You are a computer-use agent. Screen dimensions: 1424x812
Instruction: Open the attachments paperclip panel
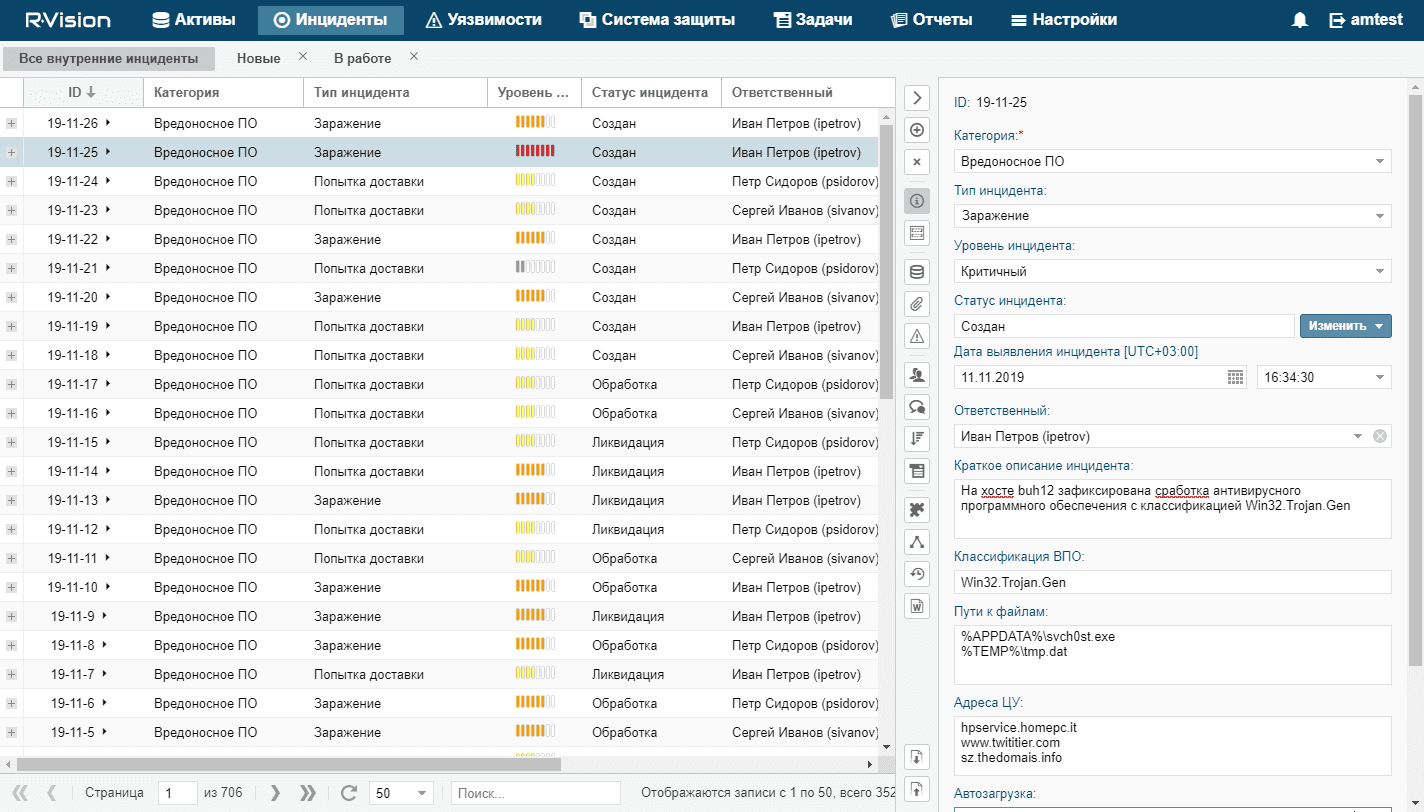tap(917, 303)
